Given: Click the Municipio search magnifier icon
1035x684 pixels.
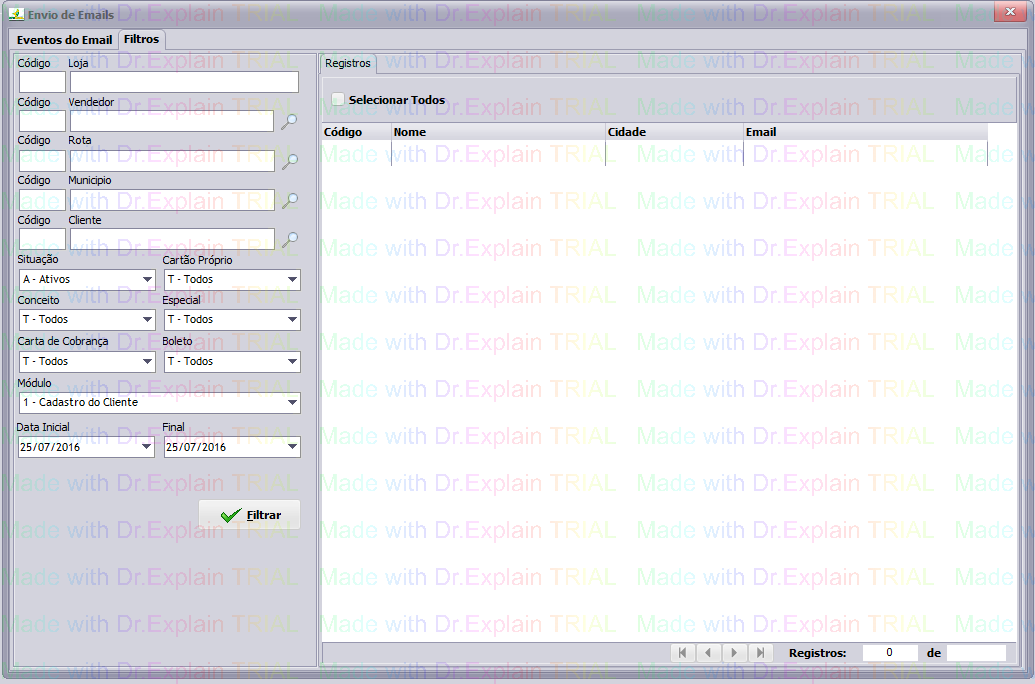Looking at the screenshot, I should point(289,201).
